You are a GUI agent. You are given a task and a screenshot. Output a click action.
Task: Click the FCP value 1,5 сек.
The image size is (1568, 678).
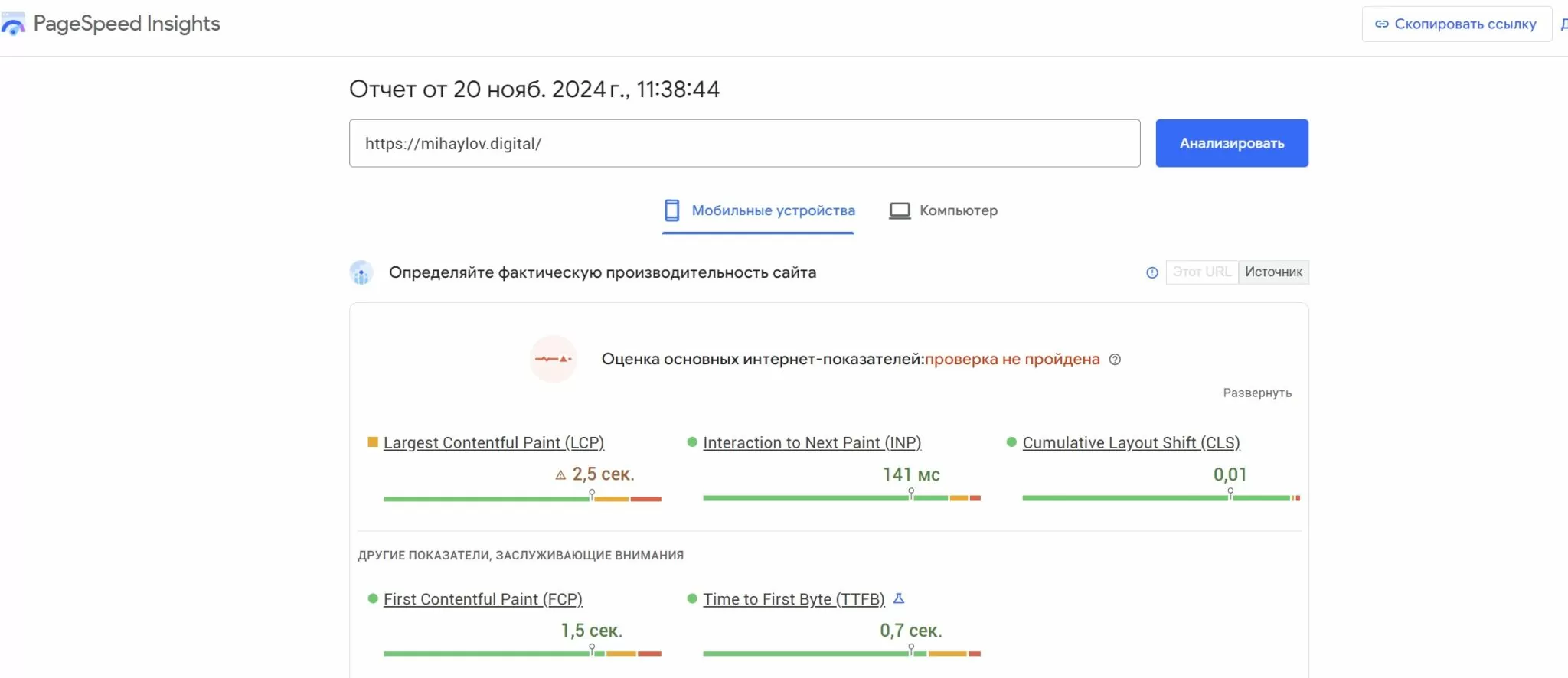[x=591, y=631]
